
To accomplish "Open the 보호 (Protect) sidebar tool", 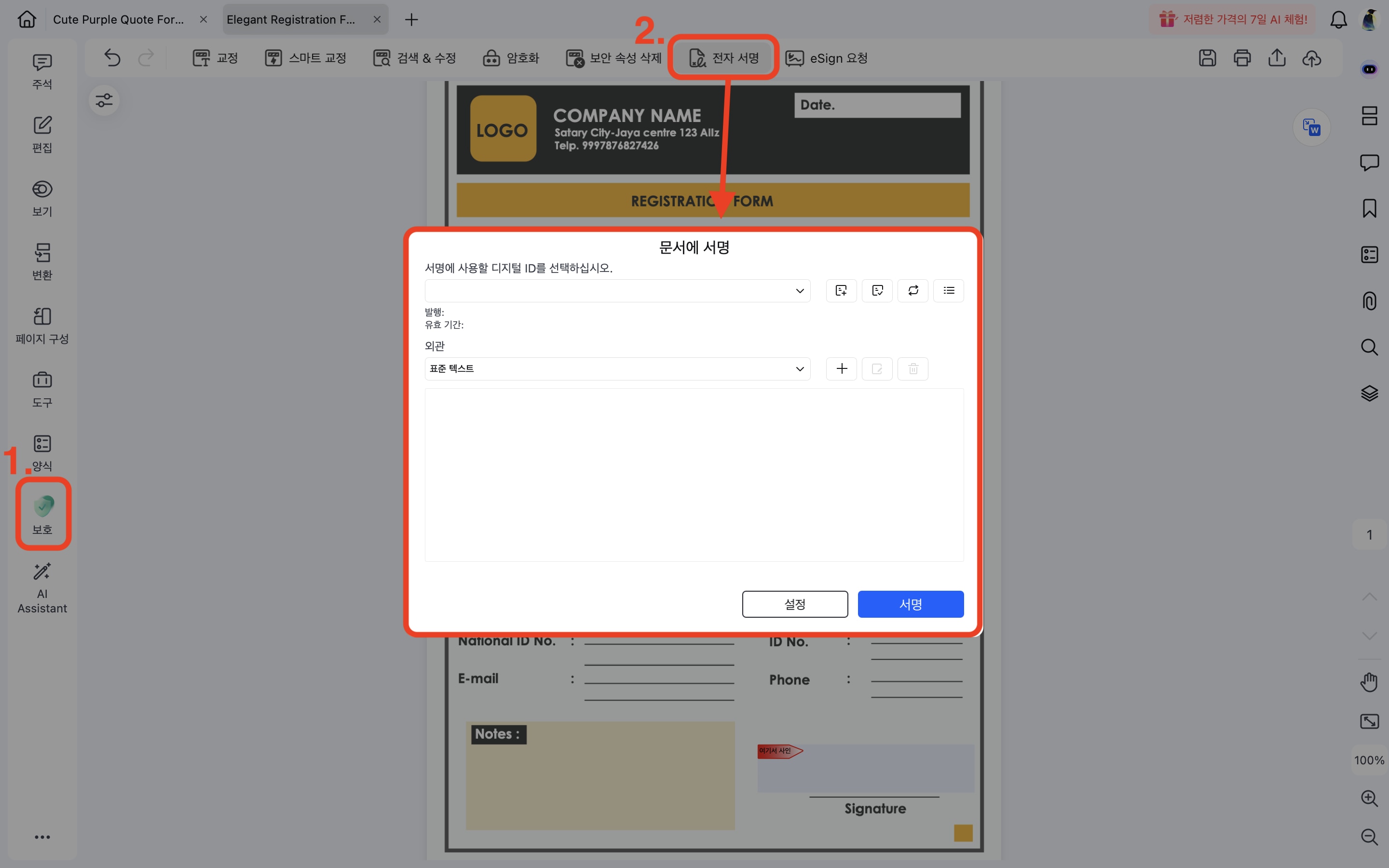I will pos(42,513).
